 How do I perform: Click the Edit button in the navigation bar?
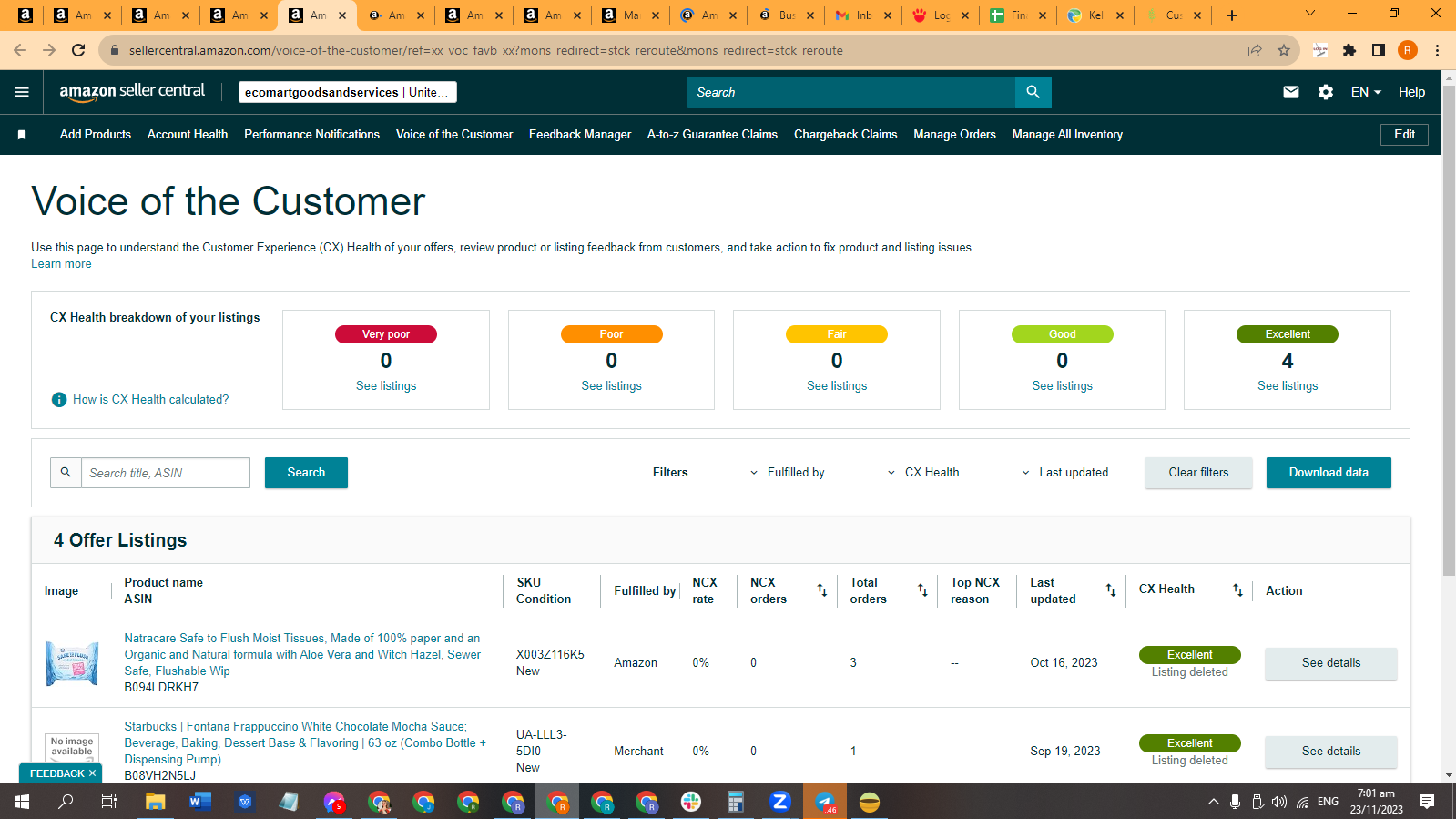1404,135
